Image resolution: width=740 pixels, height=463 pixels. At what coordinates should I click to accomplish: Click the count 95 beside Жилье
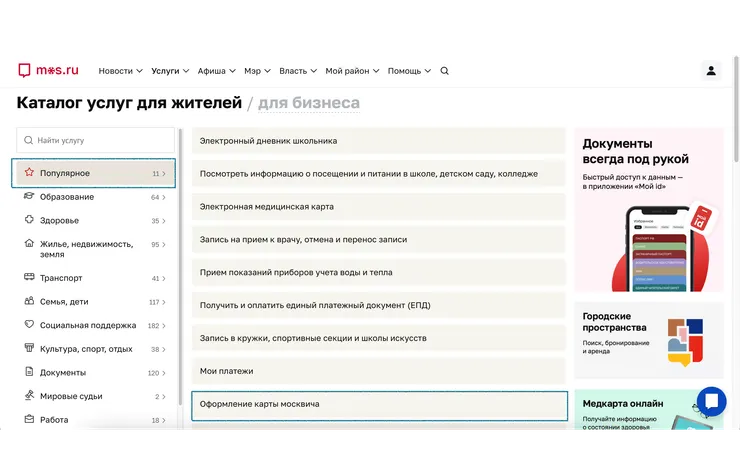point(155,244)
